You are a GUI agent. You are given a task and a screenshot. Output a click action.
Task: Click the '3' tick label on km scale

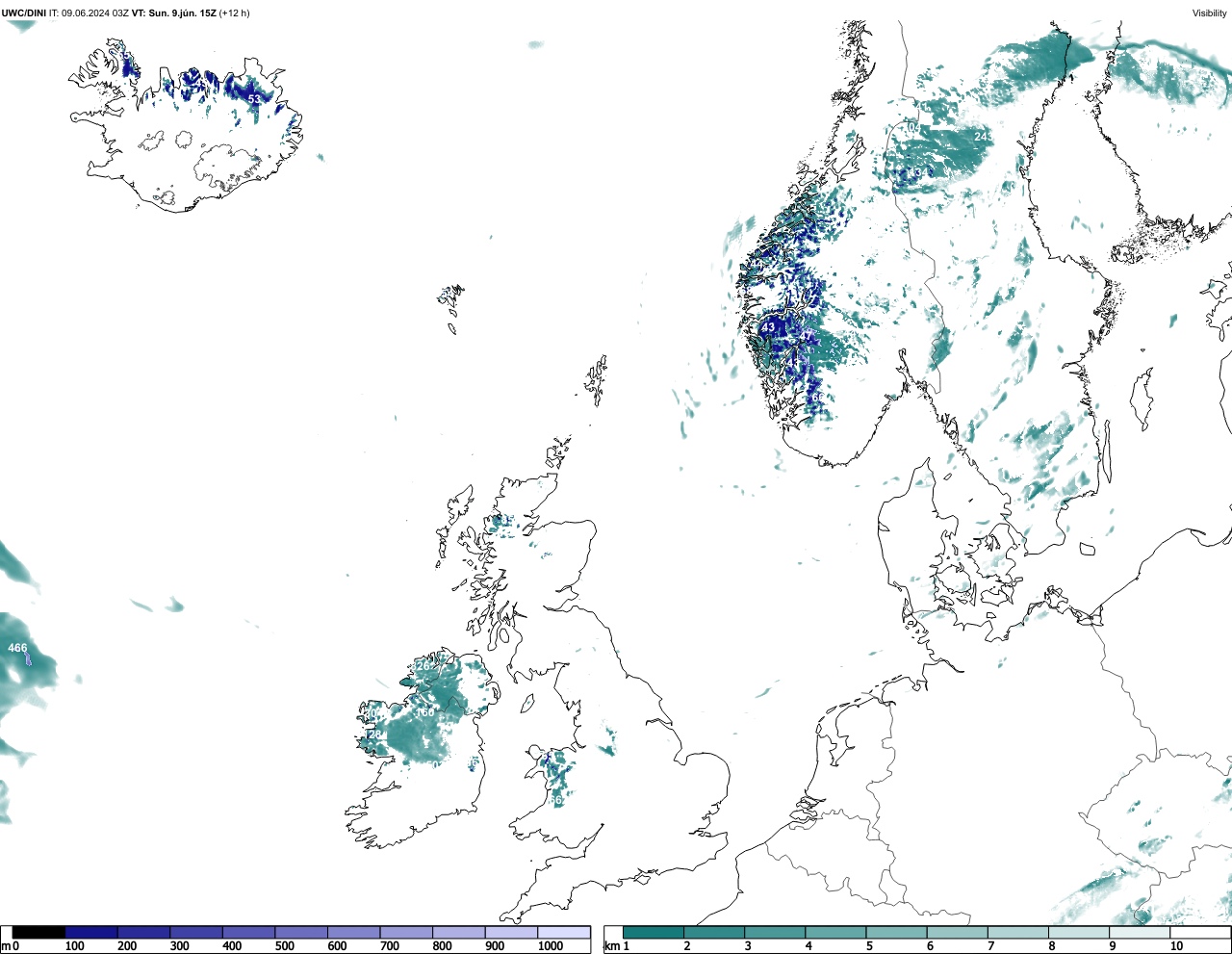[x=748, y=946]
